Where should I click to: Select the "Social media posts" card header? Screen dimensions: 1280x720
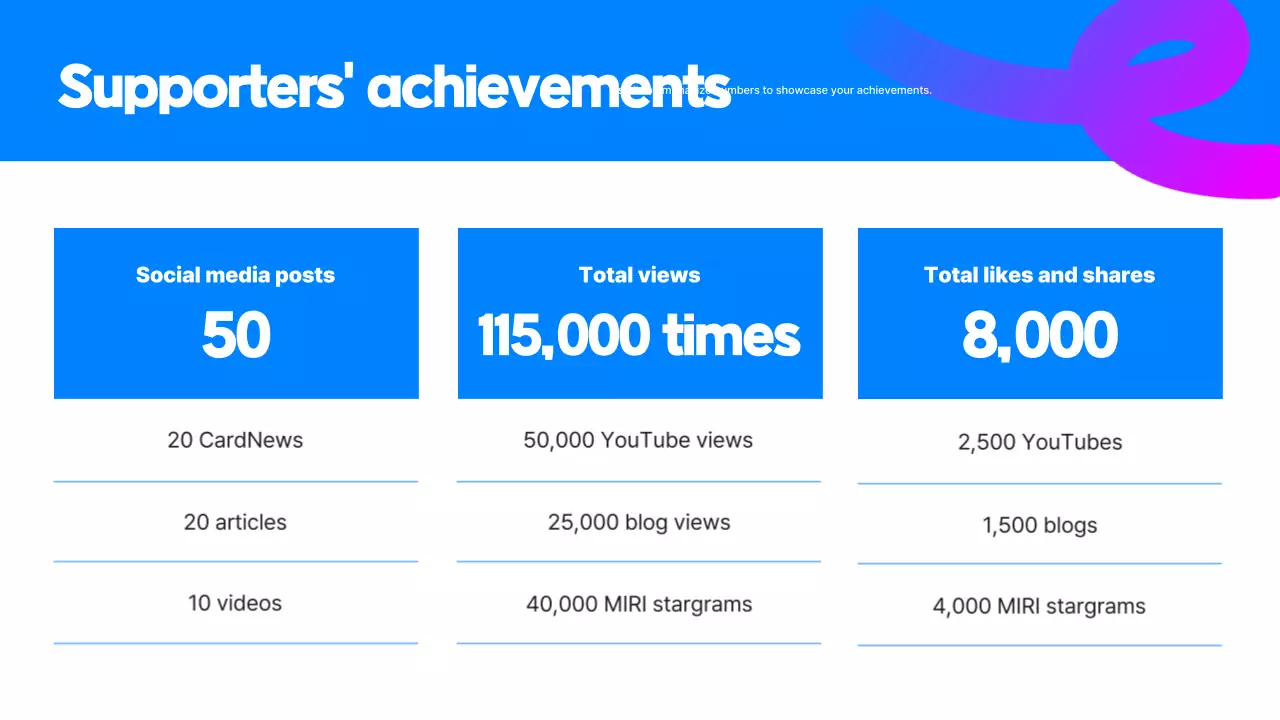pyautogui.click(x=235, y=275)
